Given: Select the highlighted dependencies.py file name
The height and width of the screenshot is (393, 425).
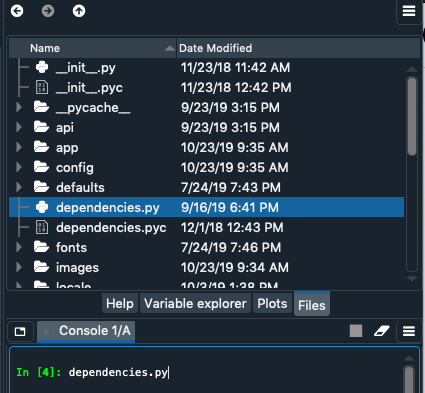Looking at the screenshot, I should click(108, 208).
